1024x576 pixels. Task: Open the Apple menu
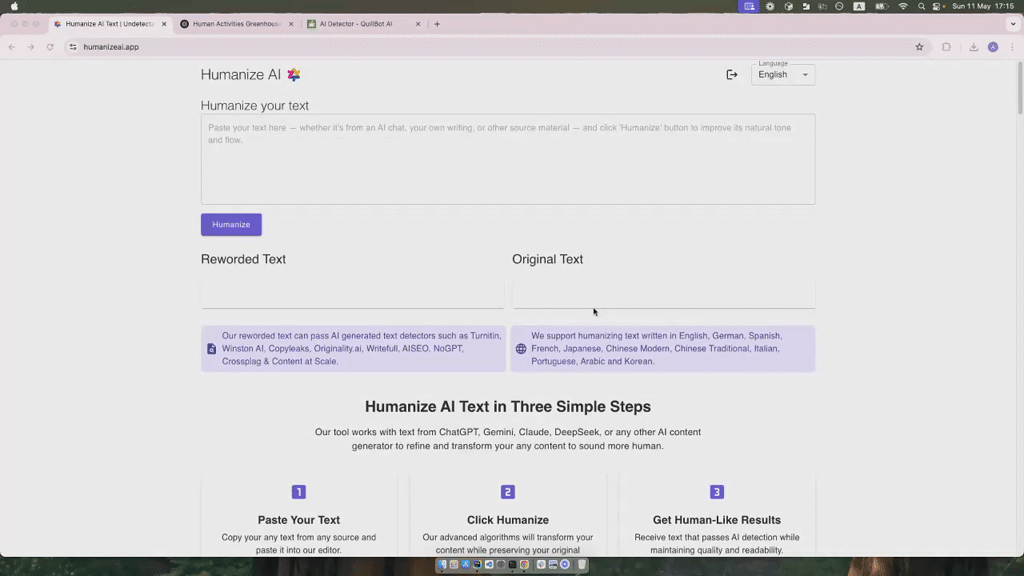14,6
